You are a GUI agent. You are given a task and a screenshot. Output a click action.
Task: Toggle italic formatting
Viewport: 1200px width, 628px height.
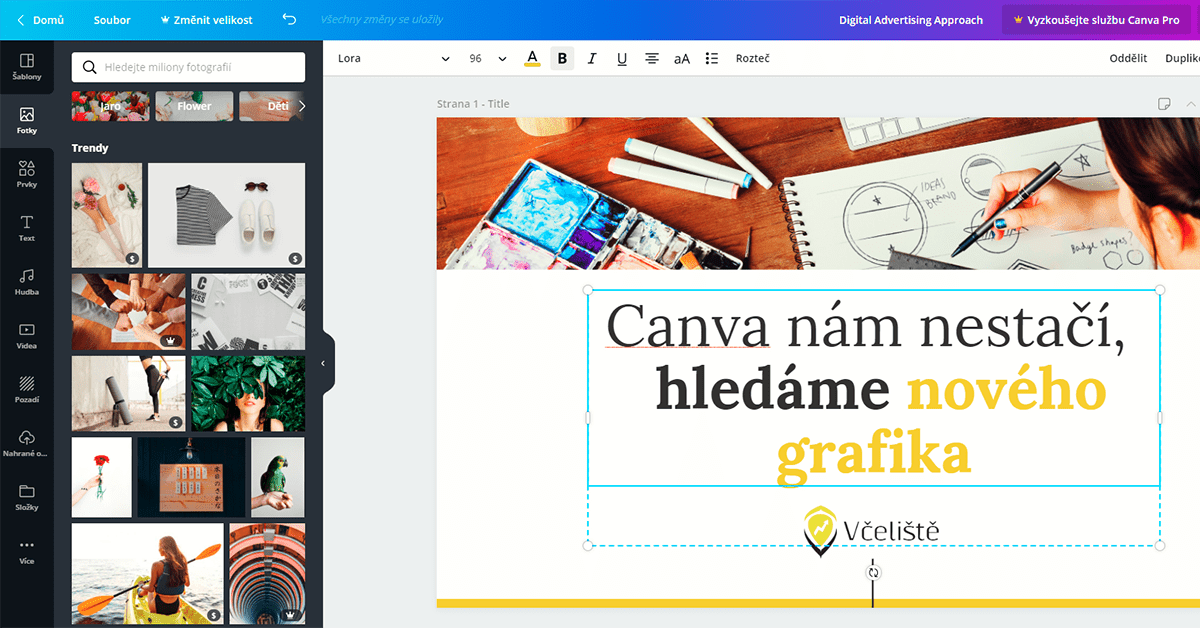tap(592, 59)
